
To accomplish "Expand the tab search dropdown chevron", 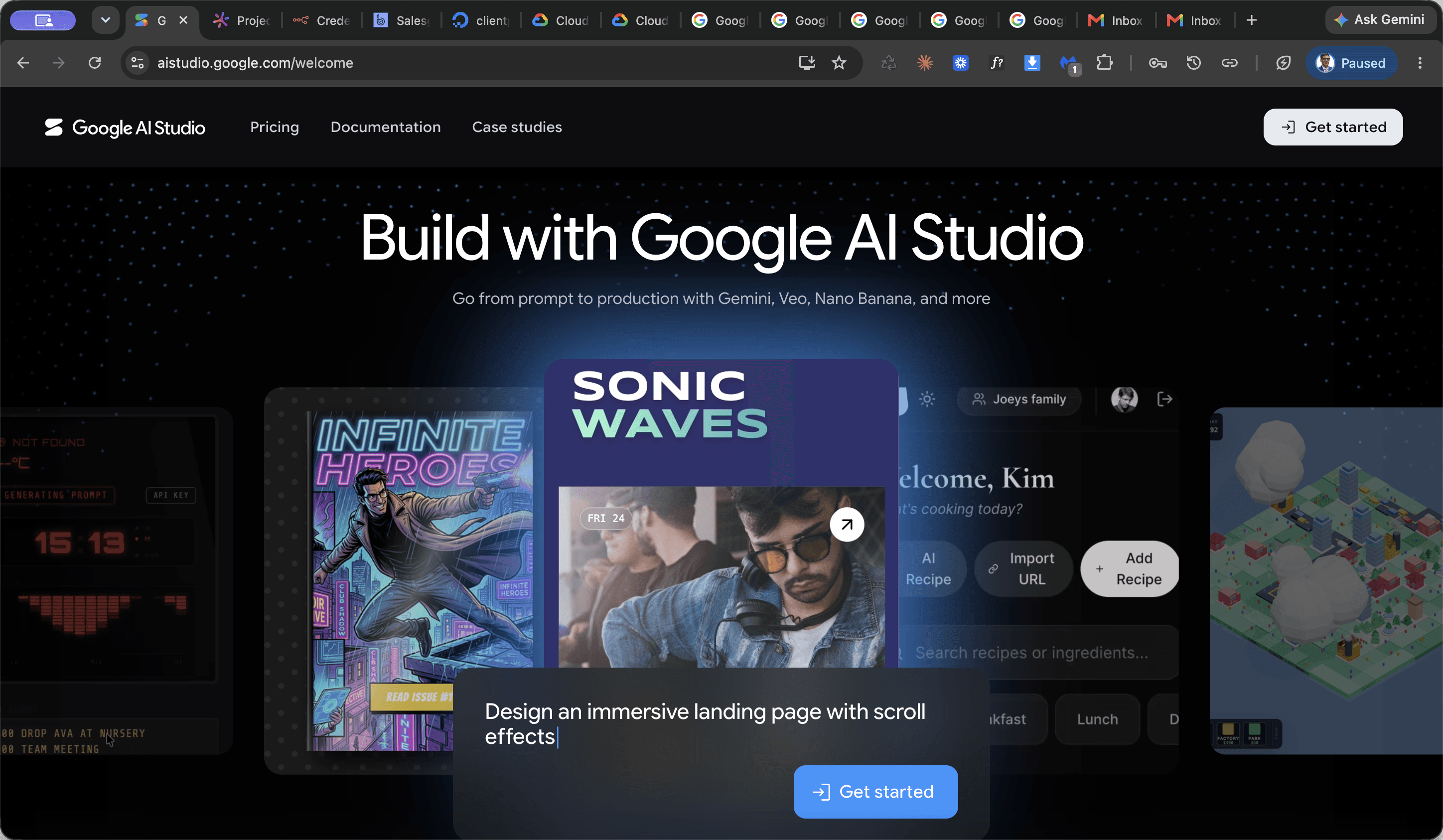I will tap(105, 20).
